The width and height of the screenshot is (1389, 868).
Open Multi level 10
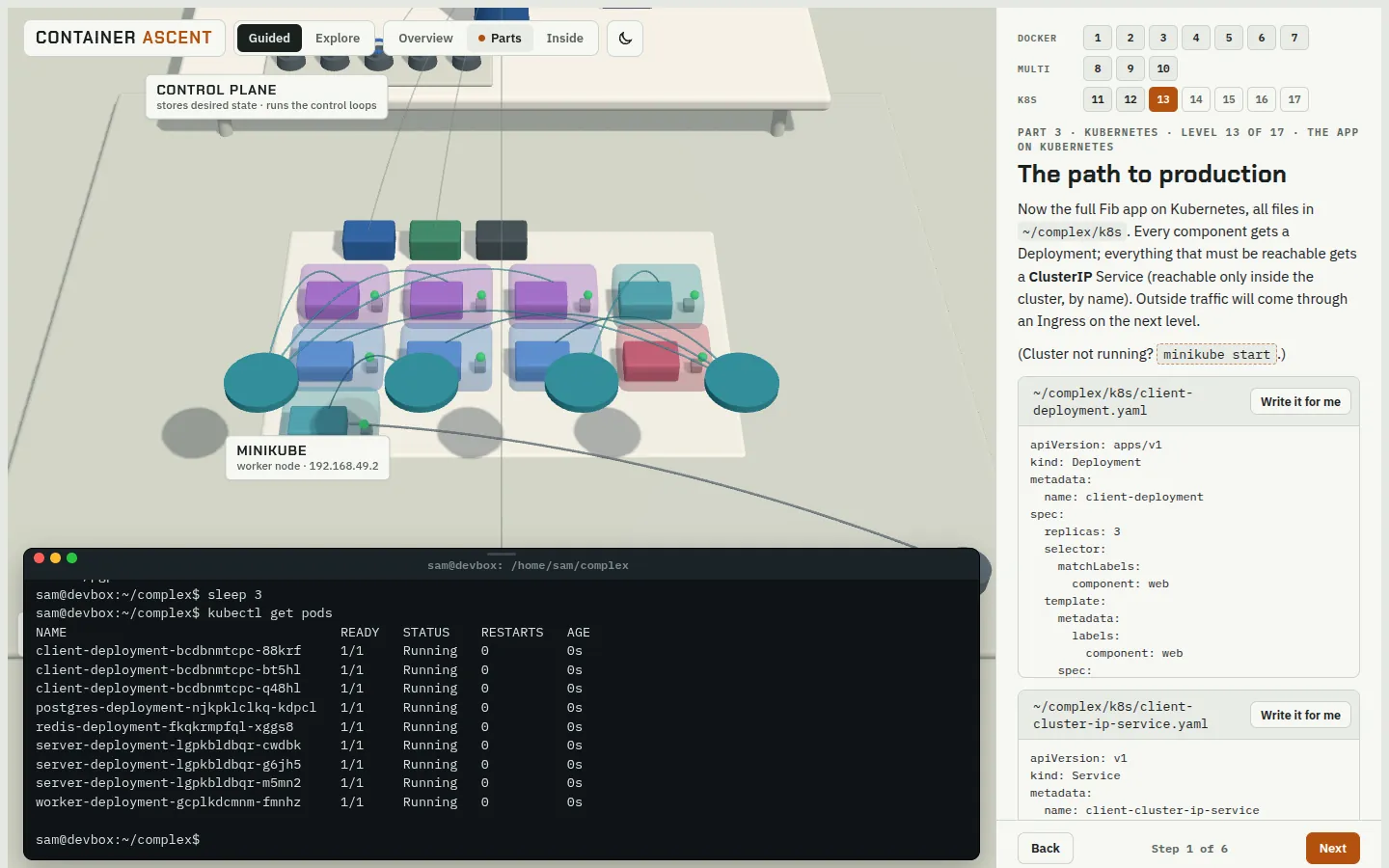[x=1163, y=68]
